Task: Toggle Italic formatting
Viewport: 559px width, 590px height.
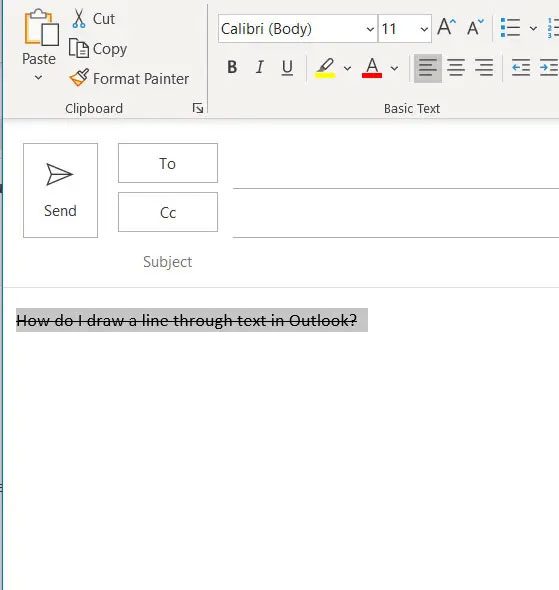Action: pos(259,67)
